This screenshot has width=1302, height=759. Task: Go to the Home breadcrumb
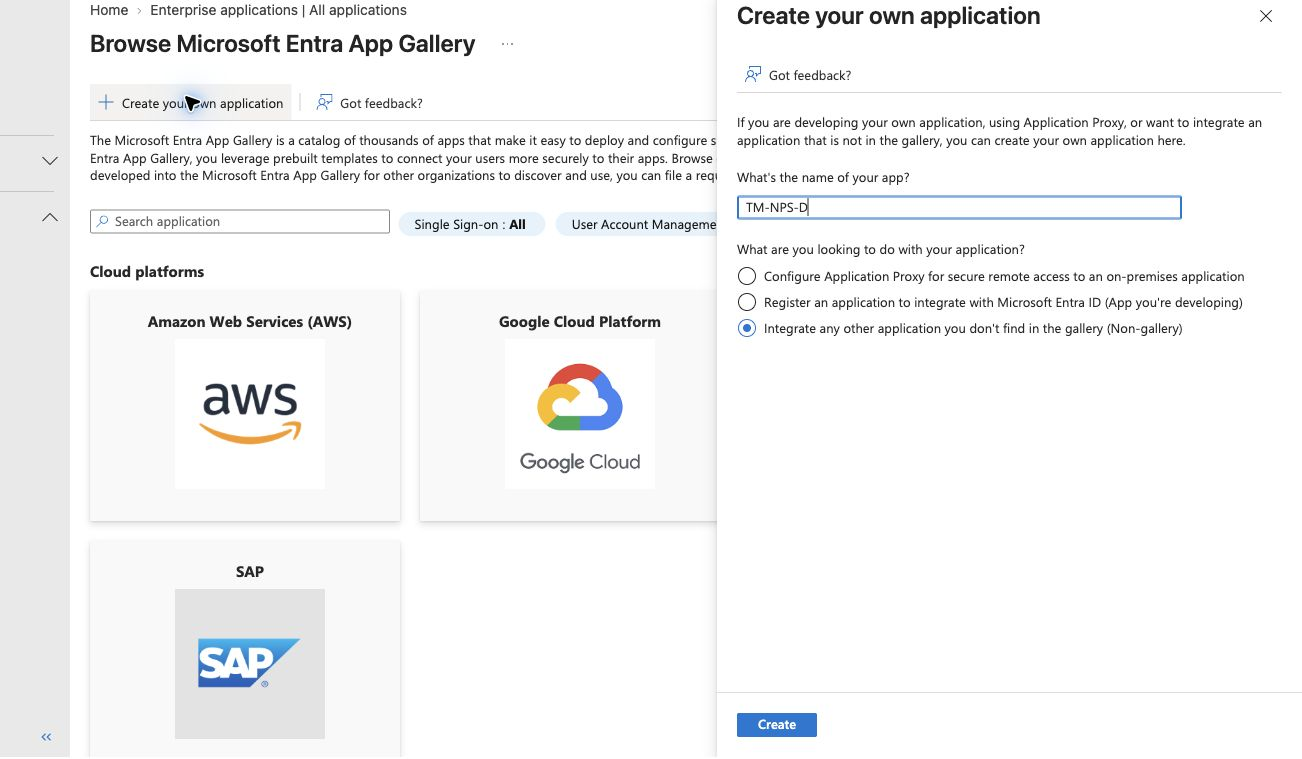pos(109,10)
